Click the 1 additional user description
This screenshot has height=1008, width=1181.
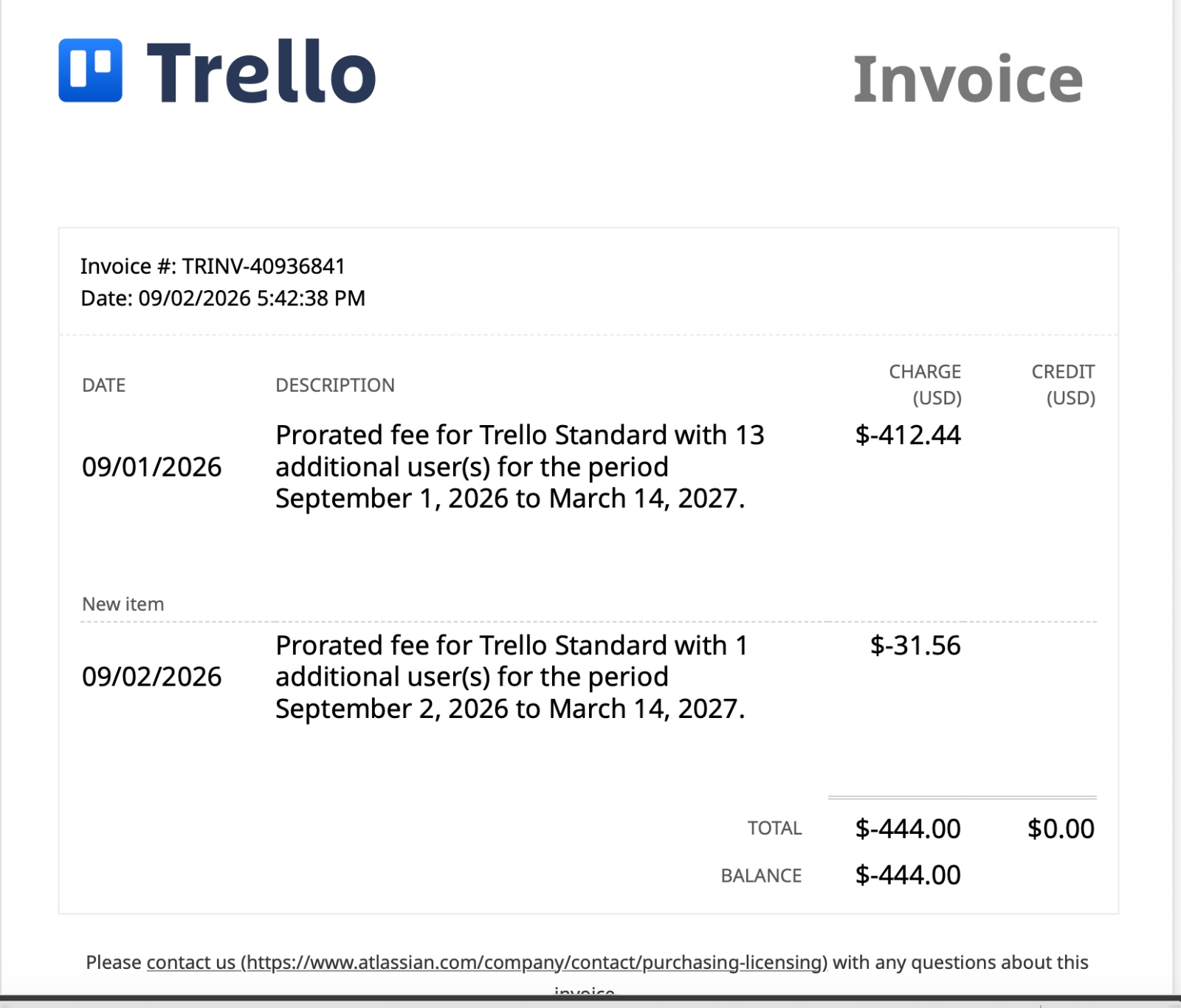(x=512, y=677)
